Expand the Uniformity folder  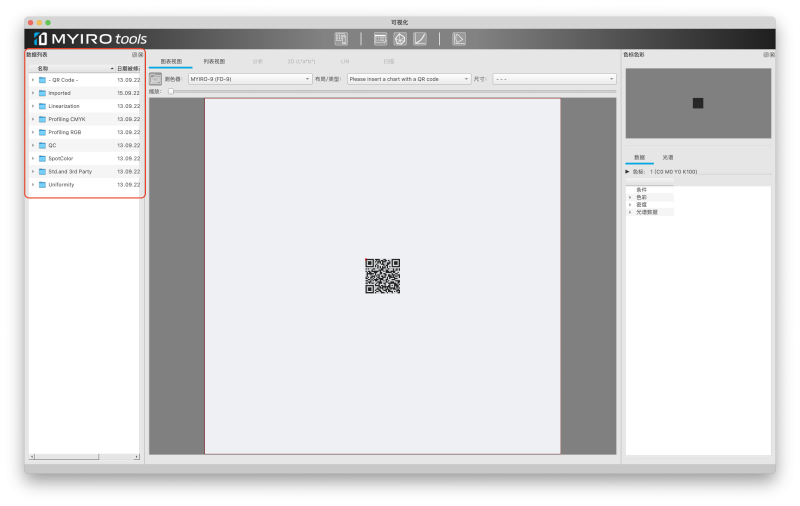pyautogui.click(x=33, y=185)
